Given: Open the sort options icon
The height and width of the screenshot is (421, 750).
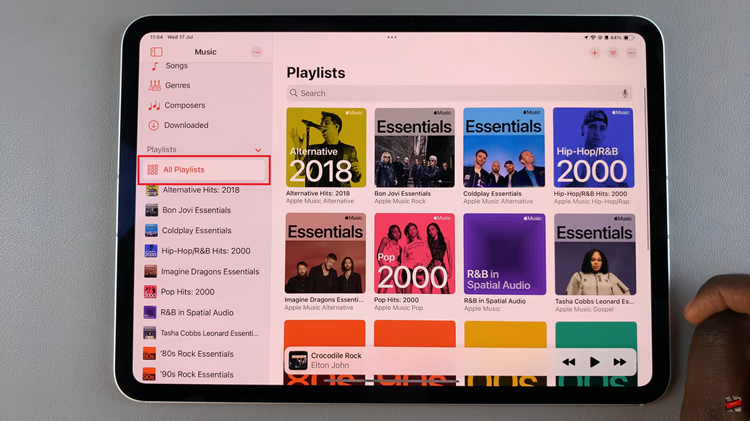Looking at the screenshot, I should point(613,53).
